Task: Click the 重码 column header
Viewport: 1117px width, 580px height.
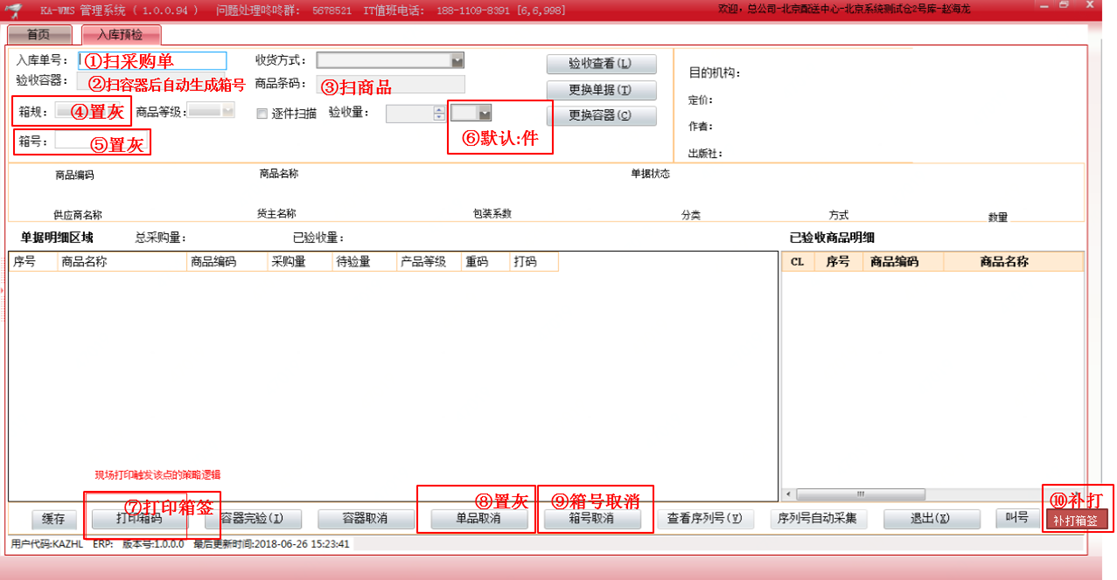Action: 485,261
